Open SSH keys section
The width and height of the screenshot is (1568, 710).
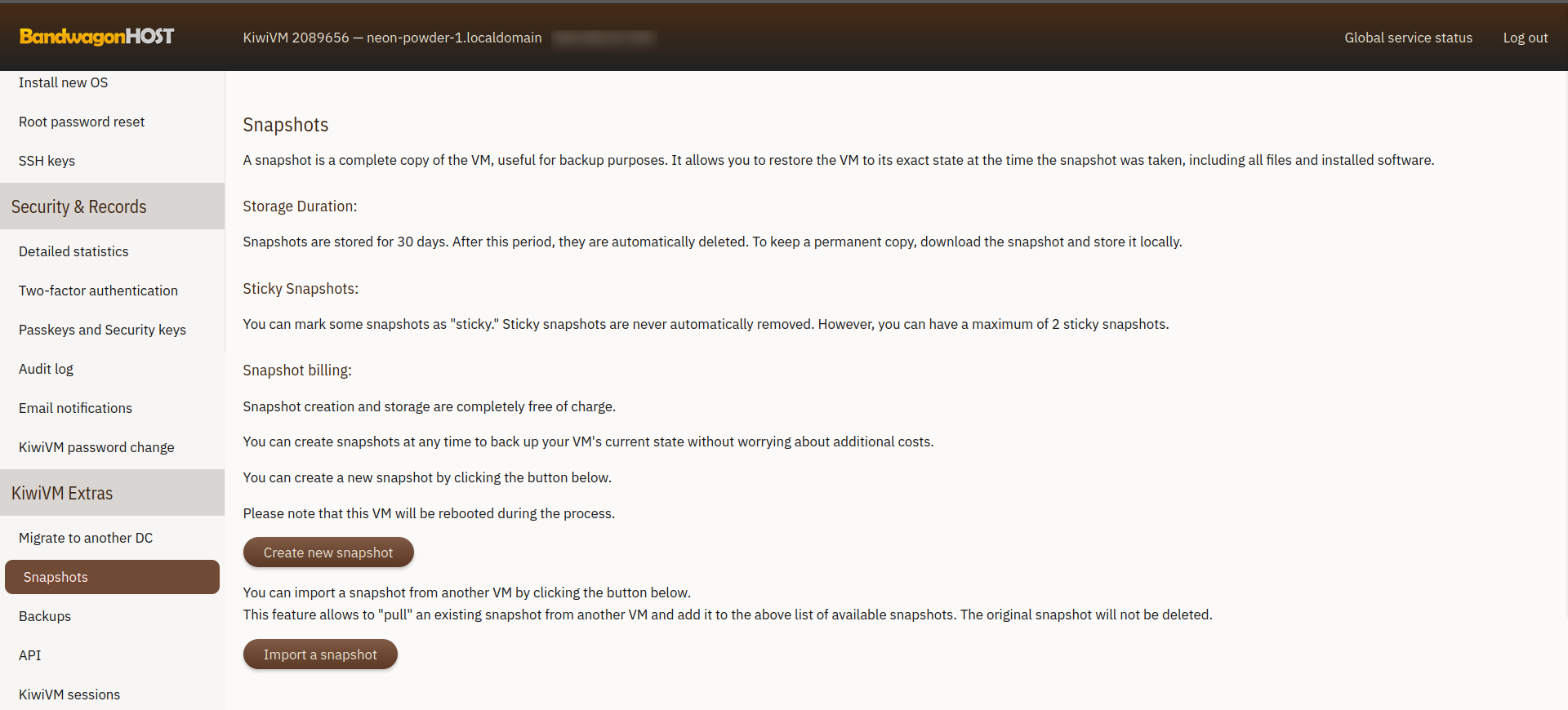[x=47, y=161]
